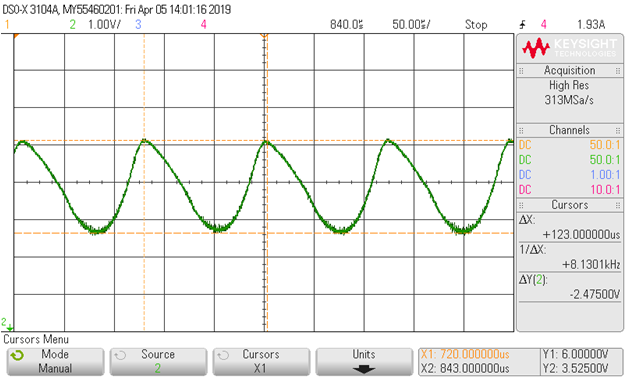Select channel 1 indicator in status bar
The height and width of the screenshot is (378, 626).
click(7, 25)
